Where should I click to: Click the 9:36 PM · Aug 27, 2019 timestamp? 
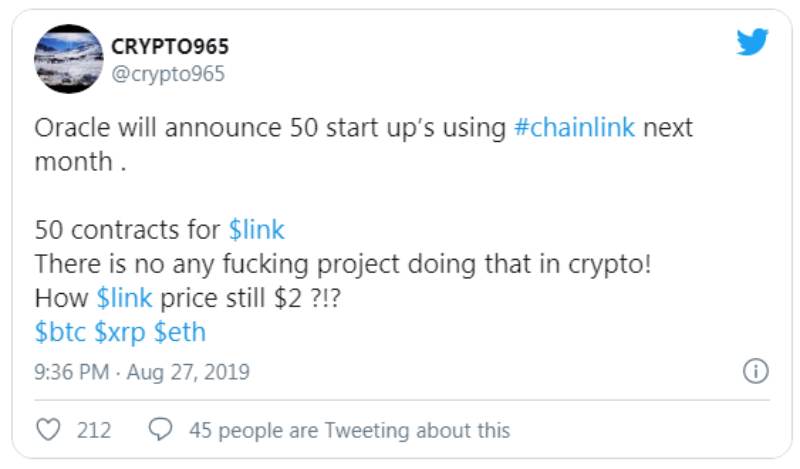point(142,372)
